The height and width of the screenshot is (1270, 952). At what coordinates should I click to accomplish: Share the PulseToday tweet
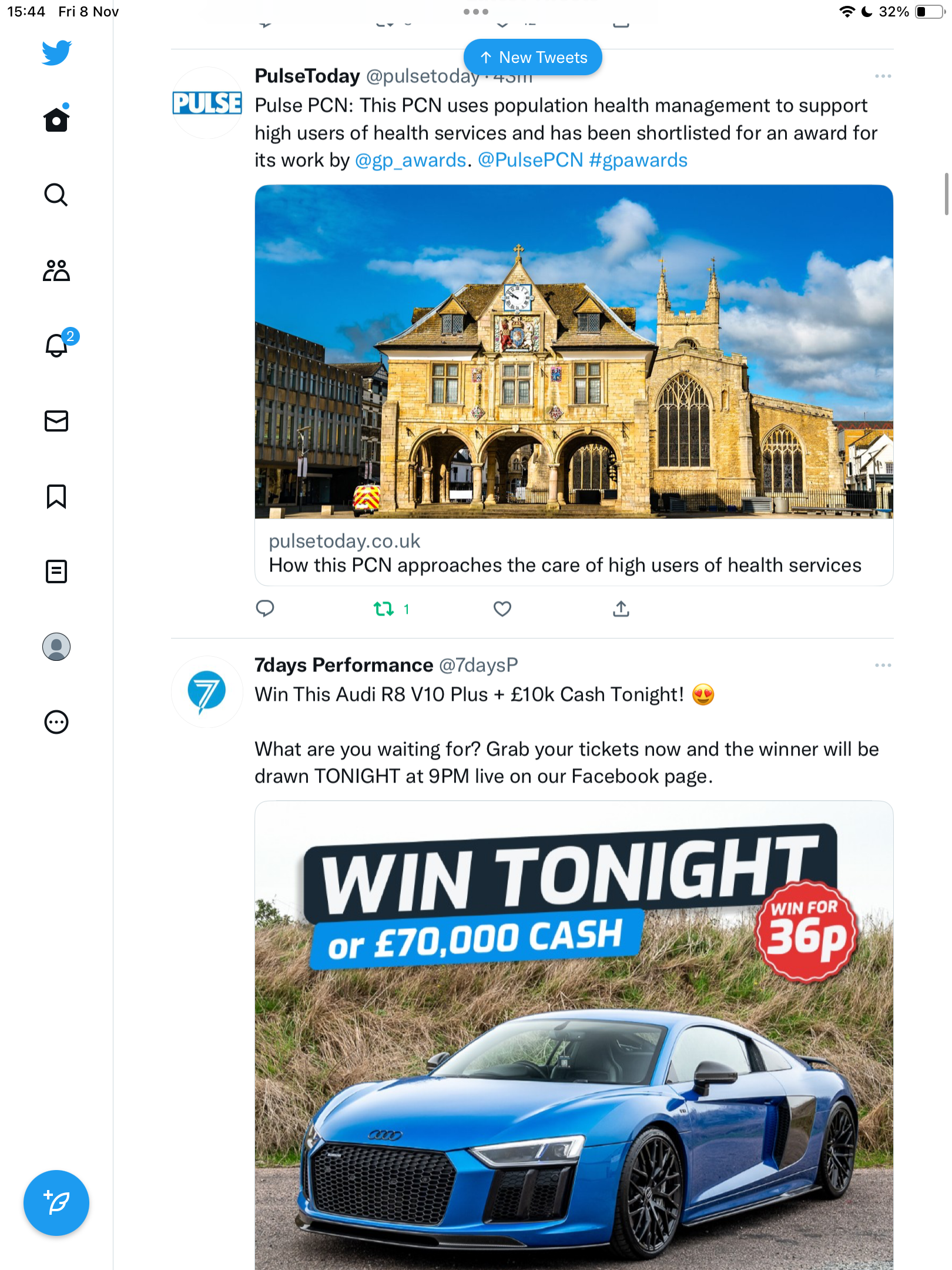(621, 609)
